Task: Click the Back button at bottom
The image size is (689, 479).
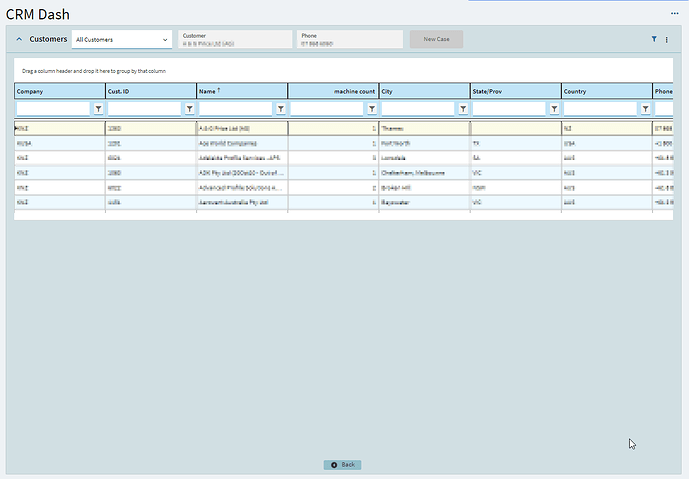Action: coord(342,464)
